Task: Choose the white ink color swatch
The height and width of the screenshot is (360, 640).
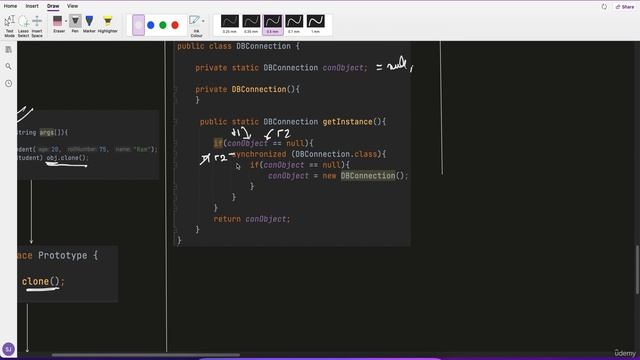Action: [x=138, y=25]
